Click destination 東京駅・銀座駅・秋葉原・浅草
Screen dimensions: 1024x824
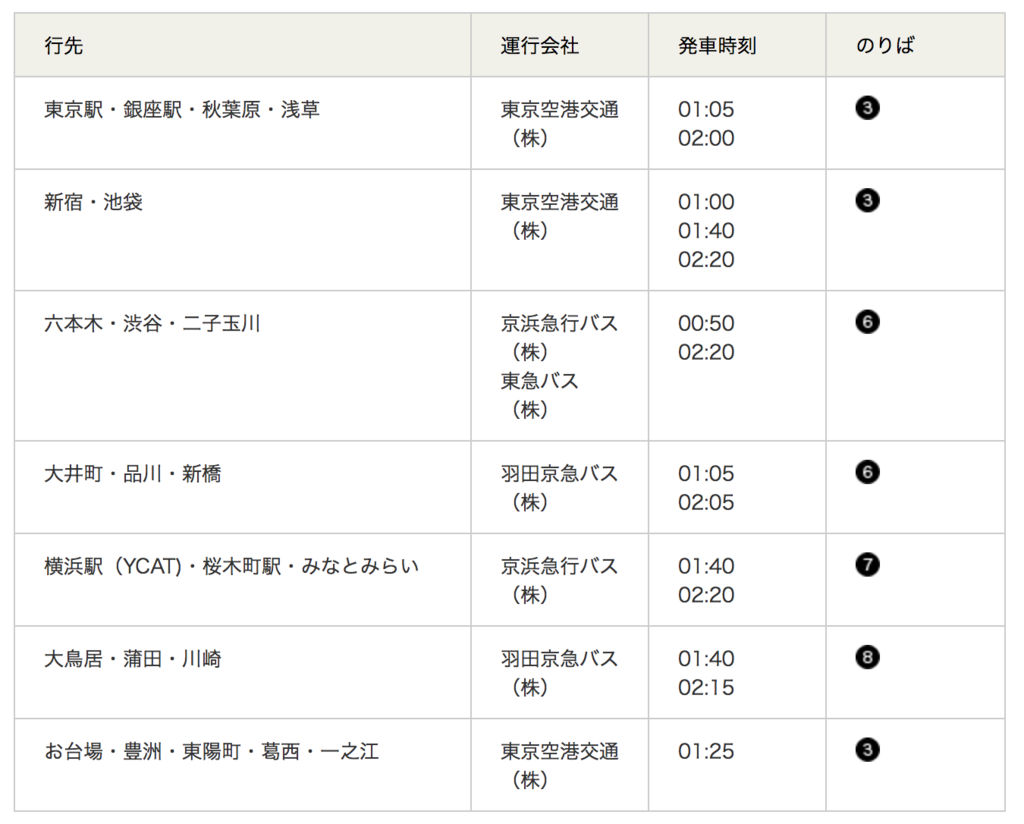[182, 109]
